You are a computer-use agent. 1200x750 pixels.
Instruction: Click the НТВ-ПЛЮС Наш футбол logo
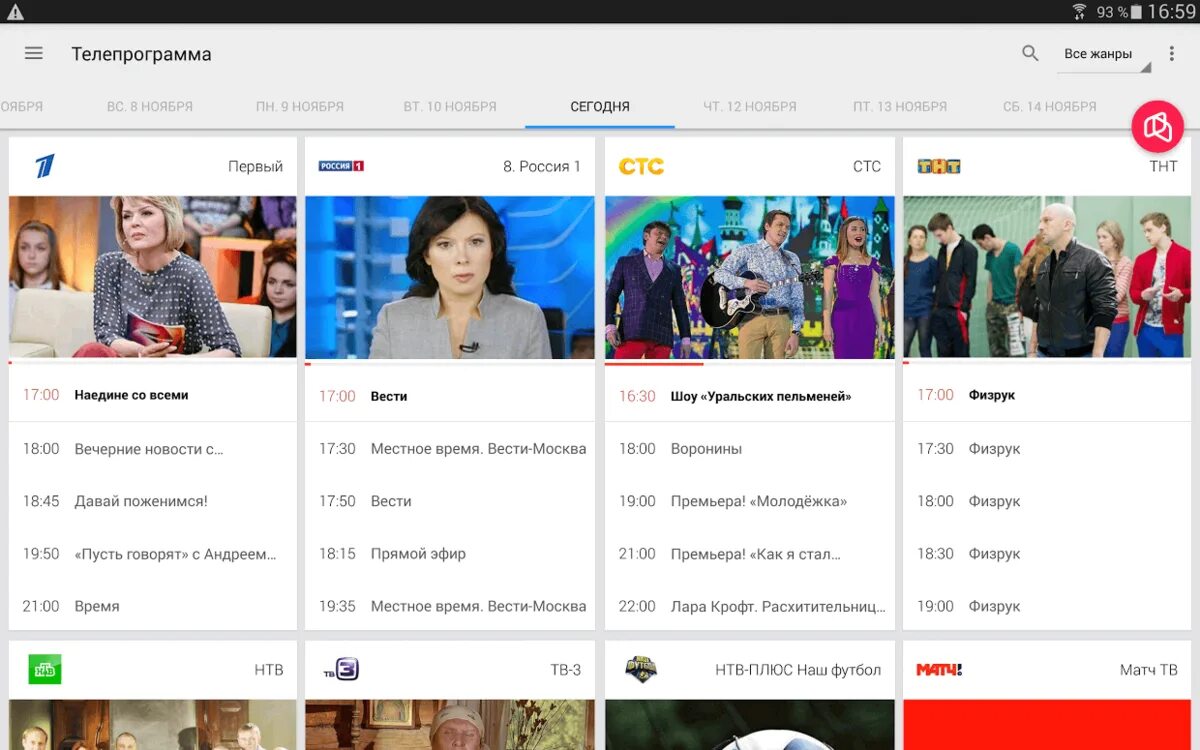coord(641,669)
